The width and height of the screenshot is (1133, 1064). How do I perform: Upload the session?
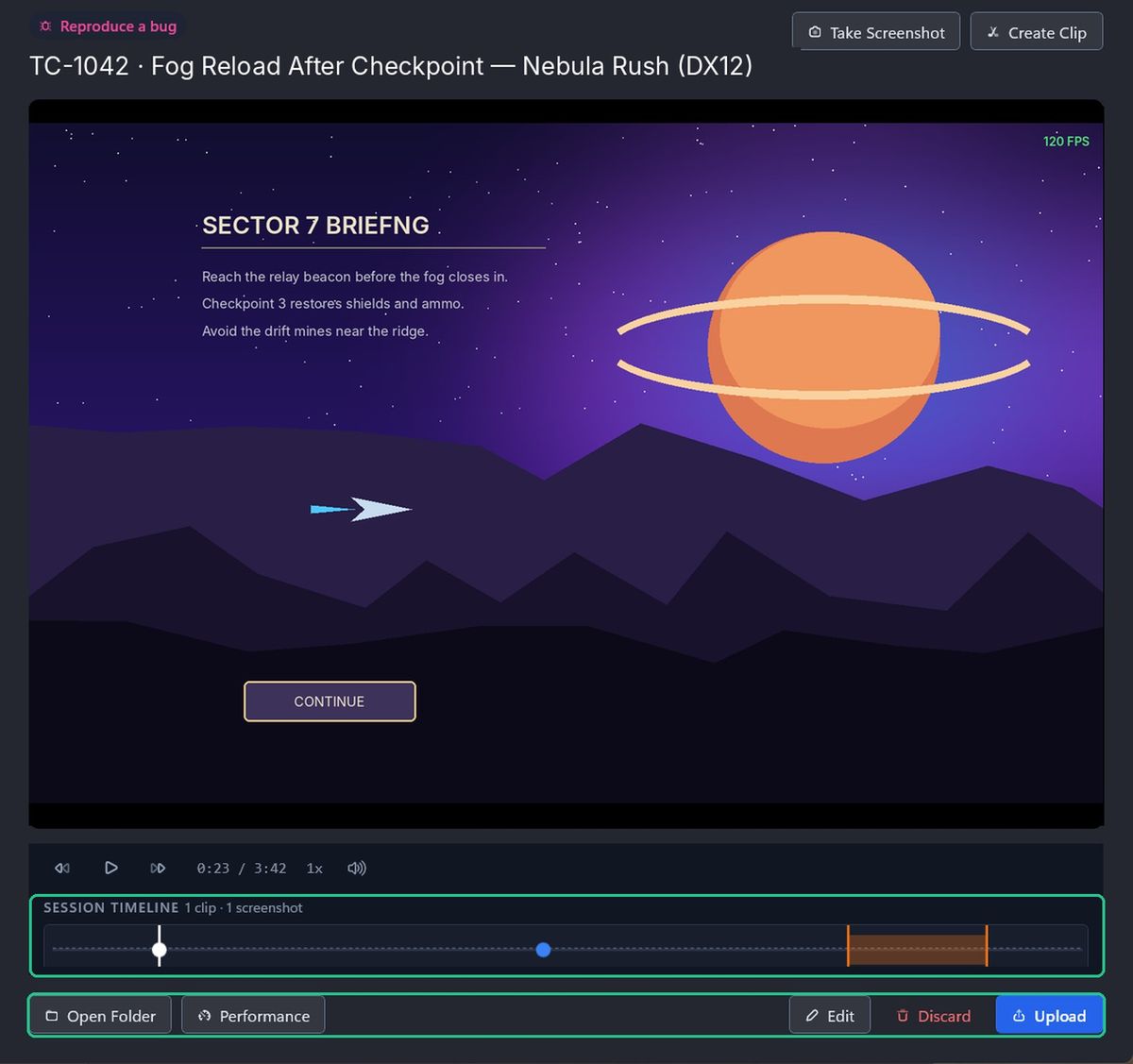[x=1049, y=1016]
